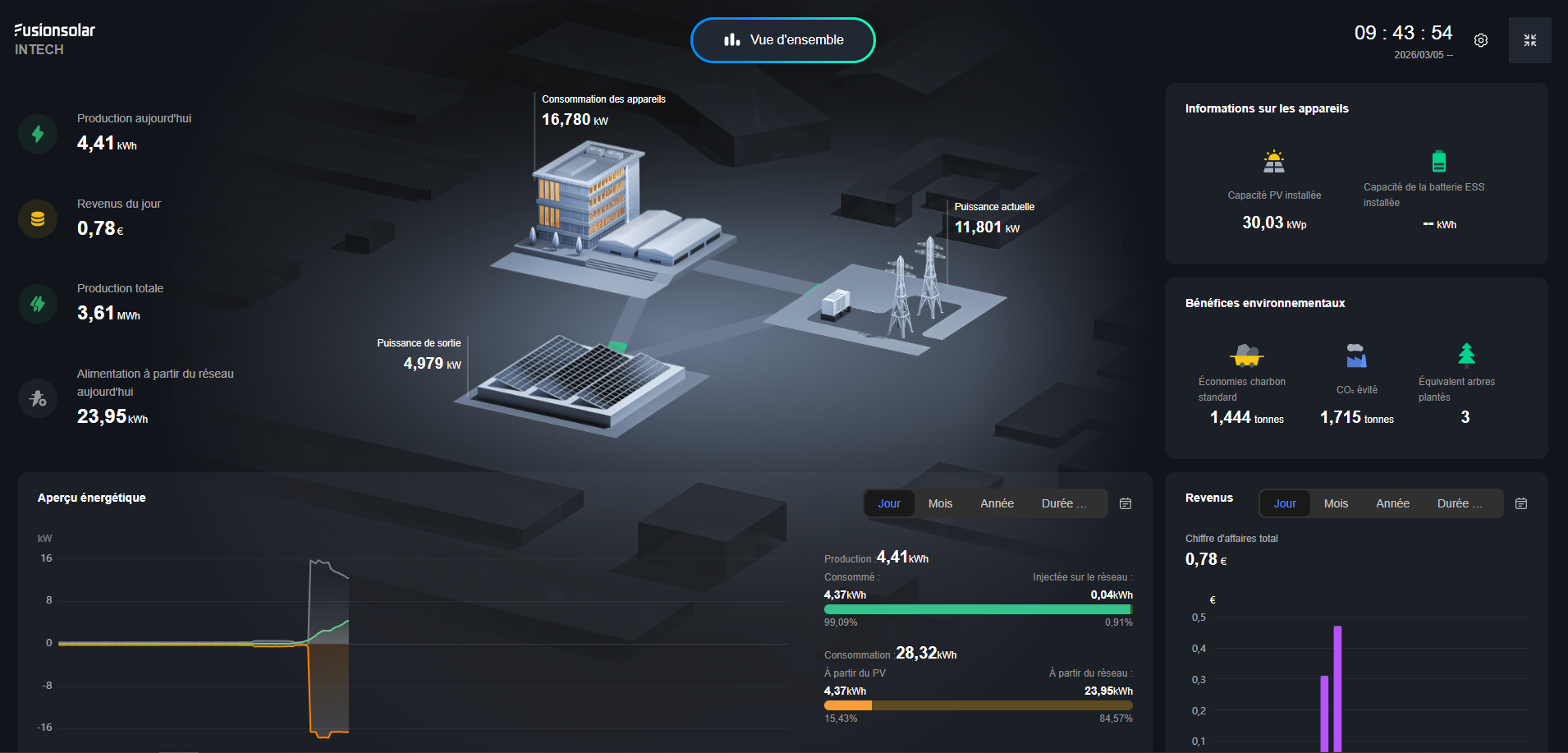
Task: Select Jour tab in Revenus panel
Action: pos(1285,503)
